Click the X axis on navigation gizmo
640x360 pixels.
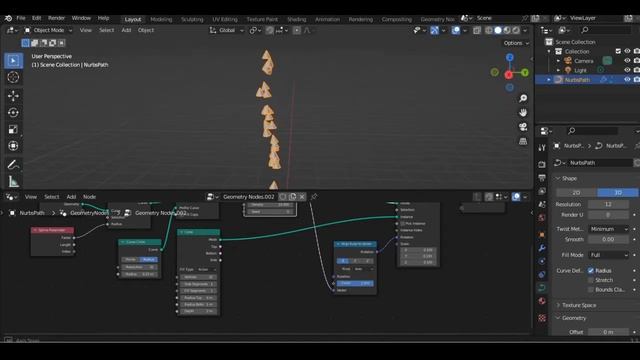click(509, 75)
